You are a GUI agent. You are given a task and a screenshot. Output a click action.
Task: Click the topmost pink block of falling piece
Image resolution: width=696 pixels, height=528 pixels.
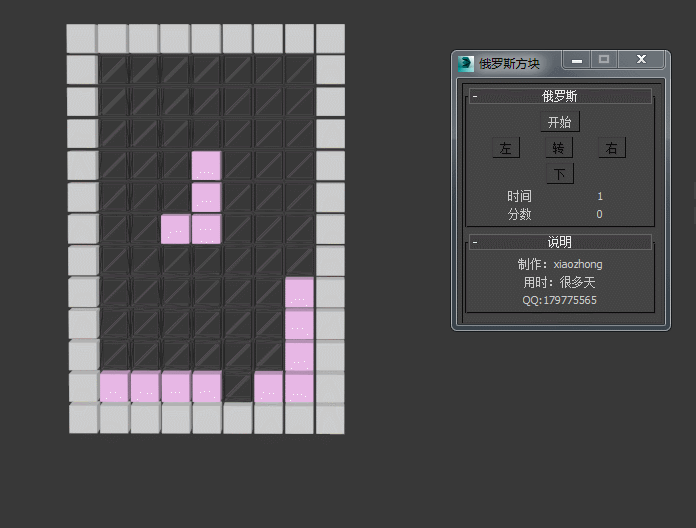point(206,166)
